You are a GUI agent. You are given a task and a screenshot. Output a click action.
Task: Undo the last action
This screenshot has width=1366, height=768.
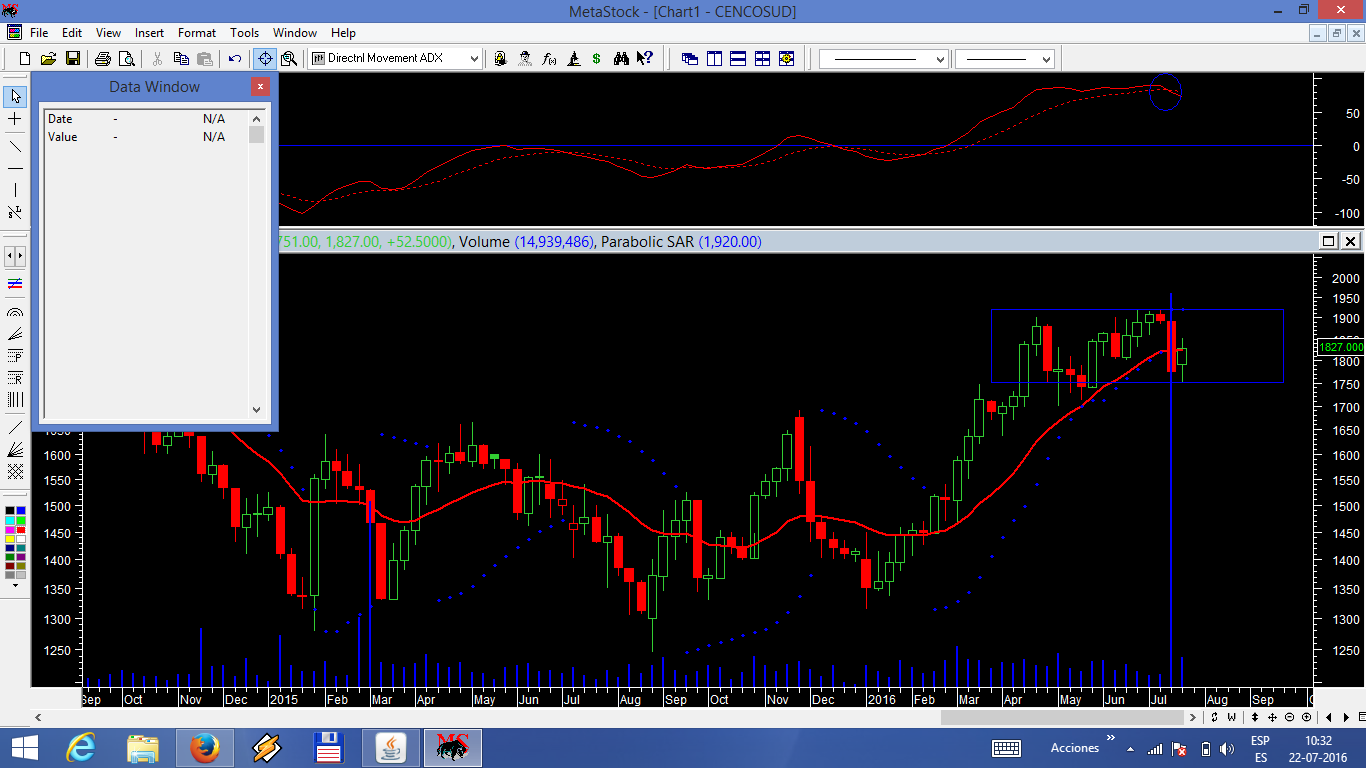[x=235, y=58]
